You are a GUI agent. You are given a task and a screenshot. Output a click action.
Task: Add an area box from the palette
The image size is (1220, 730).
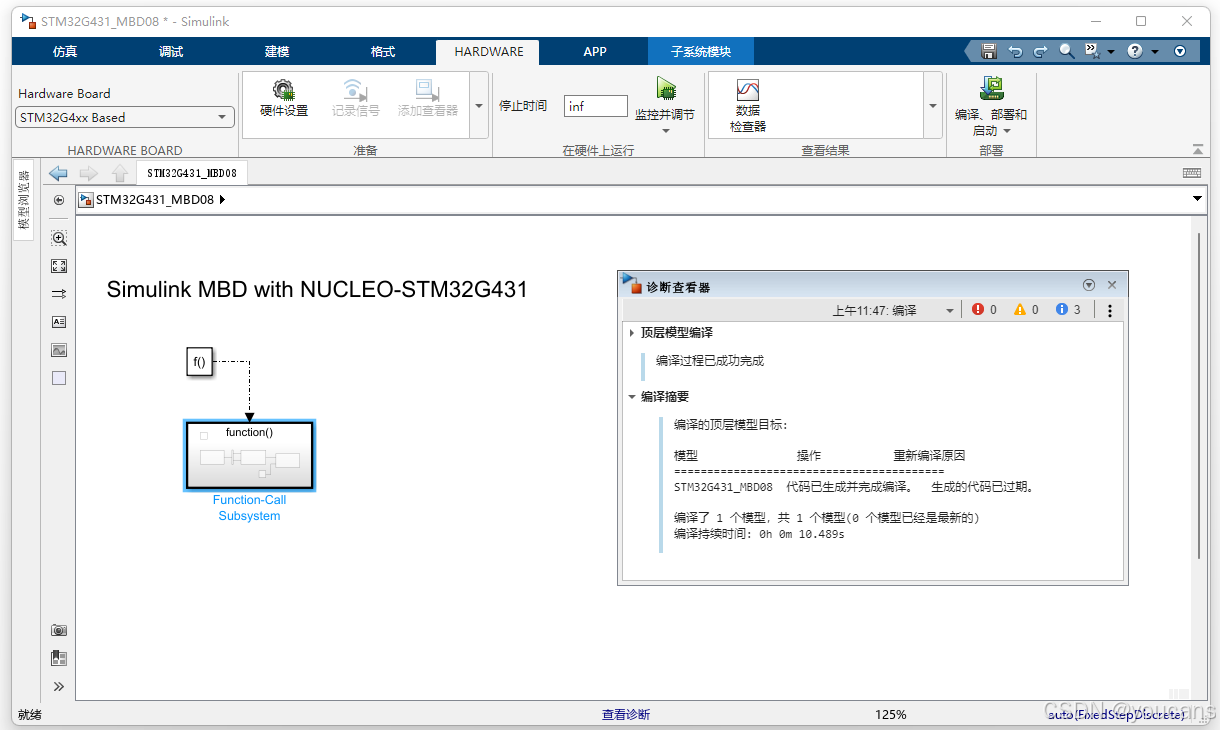pos(59,378)
